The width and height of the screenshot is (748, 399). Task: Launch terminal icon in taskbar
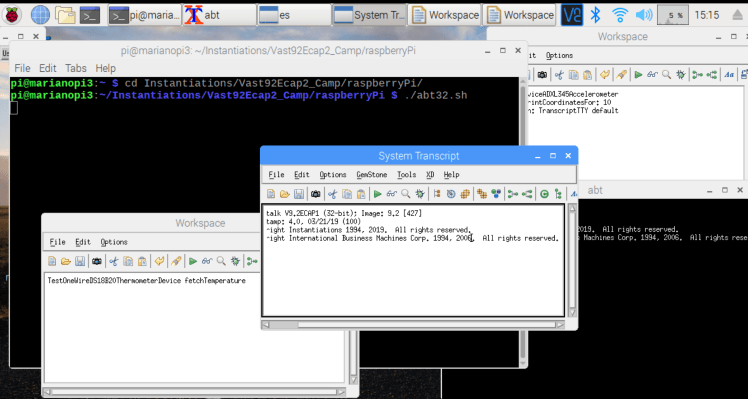click(90, 15)
